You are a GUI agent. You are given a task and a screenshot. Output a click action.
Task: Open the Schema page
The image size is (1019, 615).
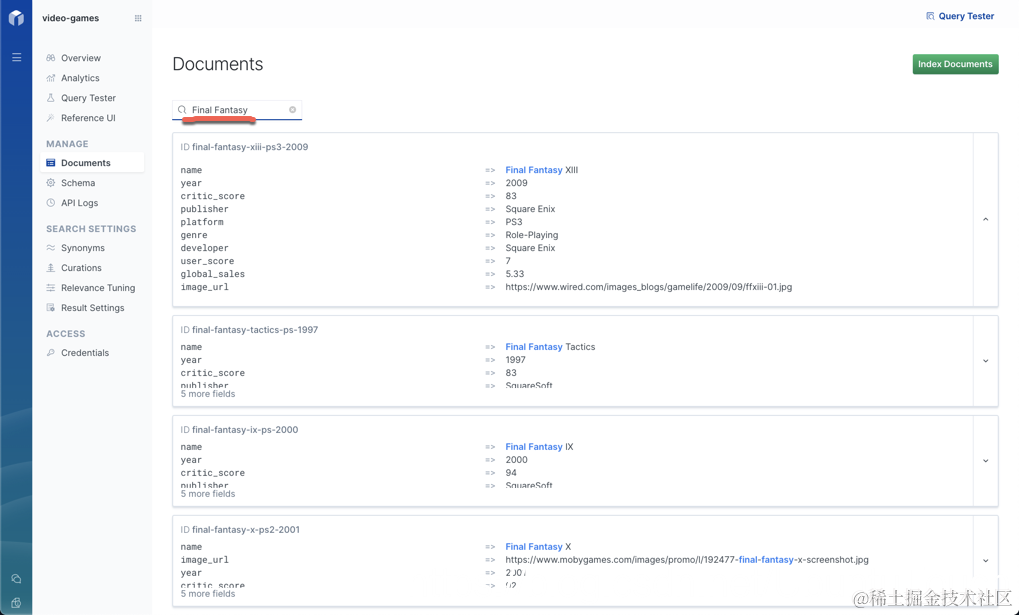coord(78,183)
